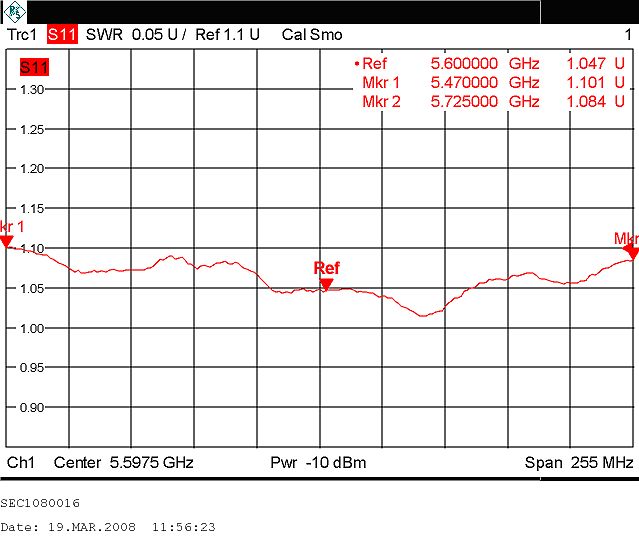The image size is (639, 551).
Task: Select the Mkr 1 row at 5.470000 GHz
Action: (x=490, y=82)
